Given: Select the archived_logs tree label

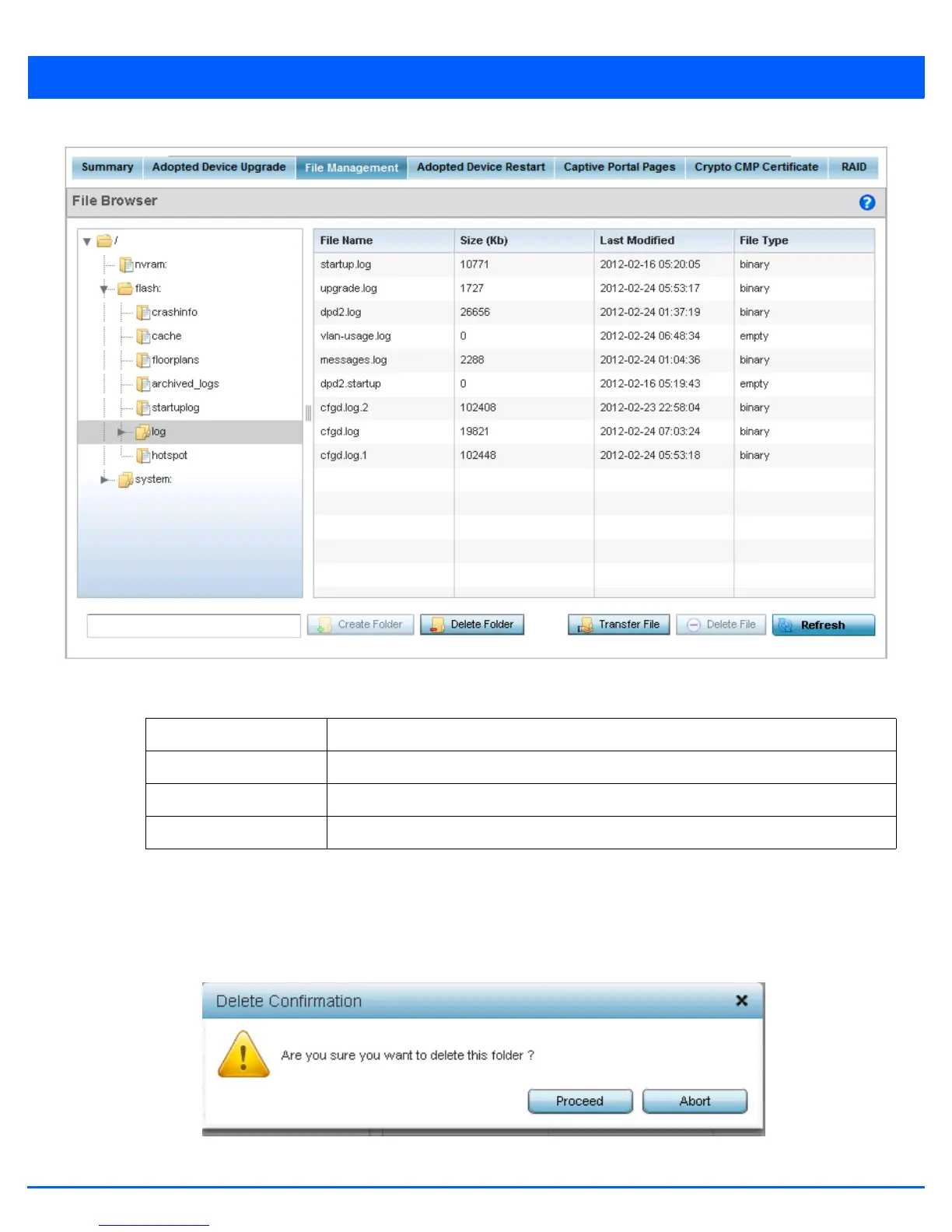Looking at the screenshot, I should click(185, 384).
